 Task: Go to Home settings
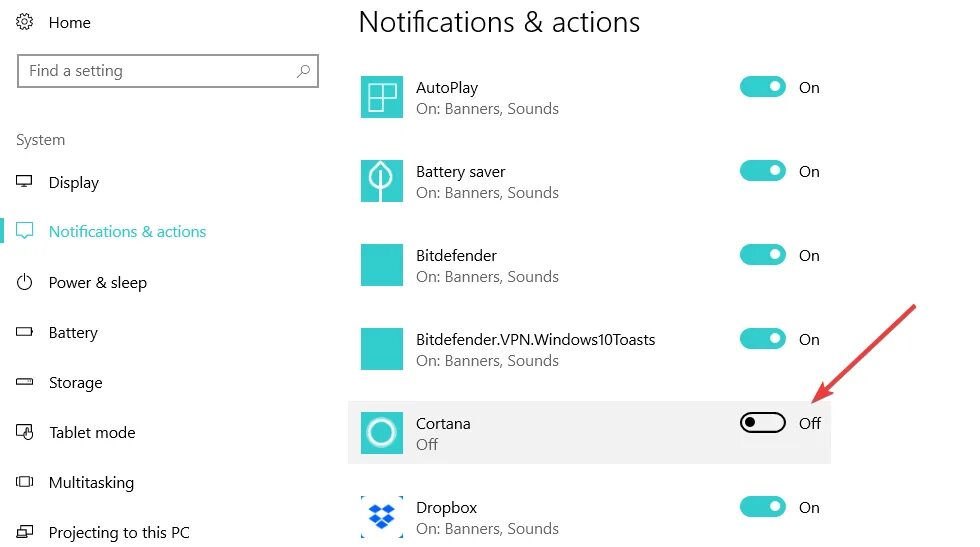[x=69, y=23]
